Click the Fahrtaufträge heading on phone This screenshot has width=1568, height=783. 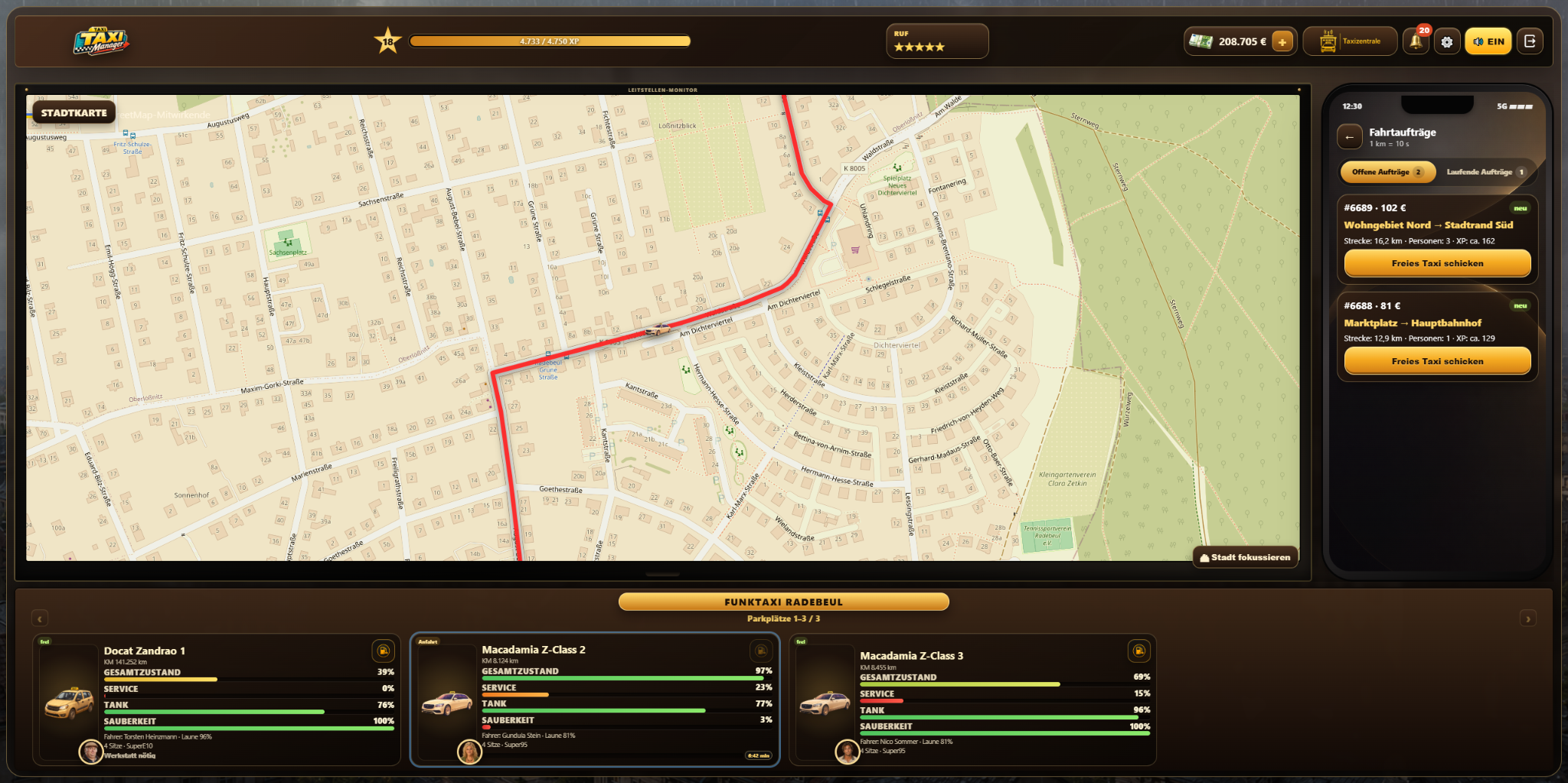coord(1403,132)
